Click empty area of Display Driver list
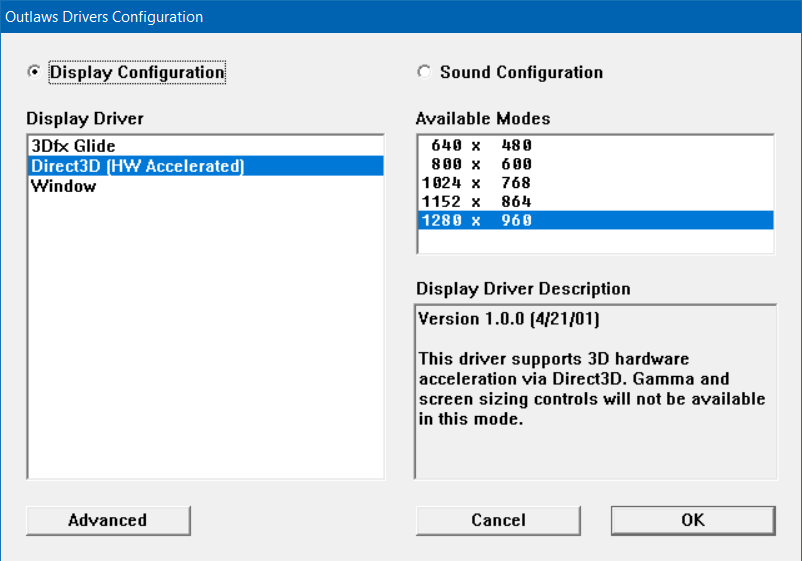The width and height of the screenshot is (802, 561). (x=205, y=340)
